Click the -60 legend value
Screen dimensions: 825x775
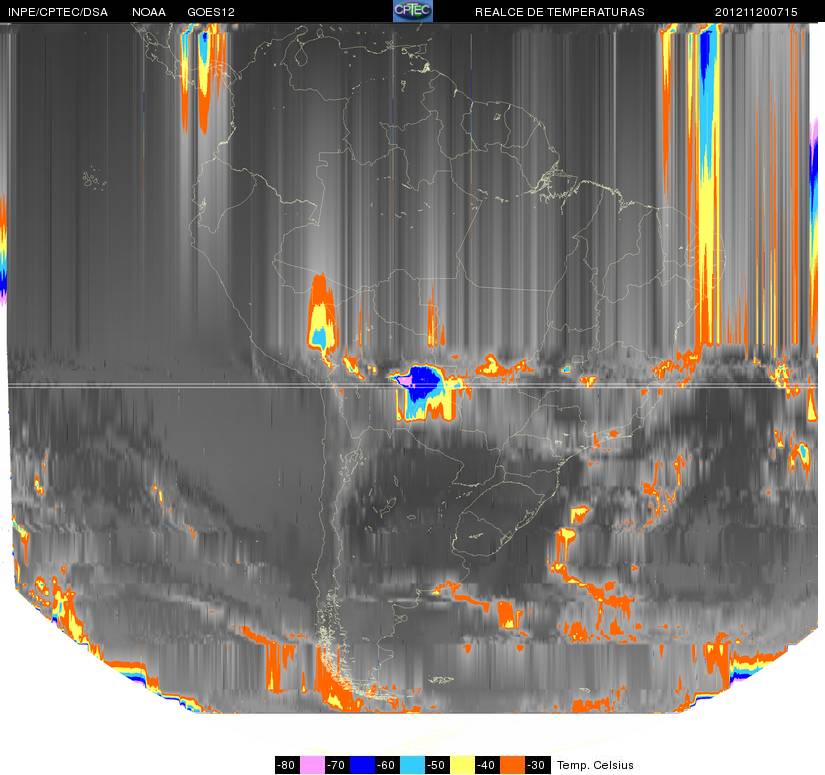tap(387, 765)
